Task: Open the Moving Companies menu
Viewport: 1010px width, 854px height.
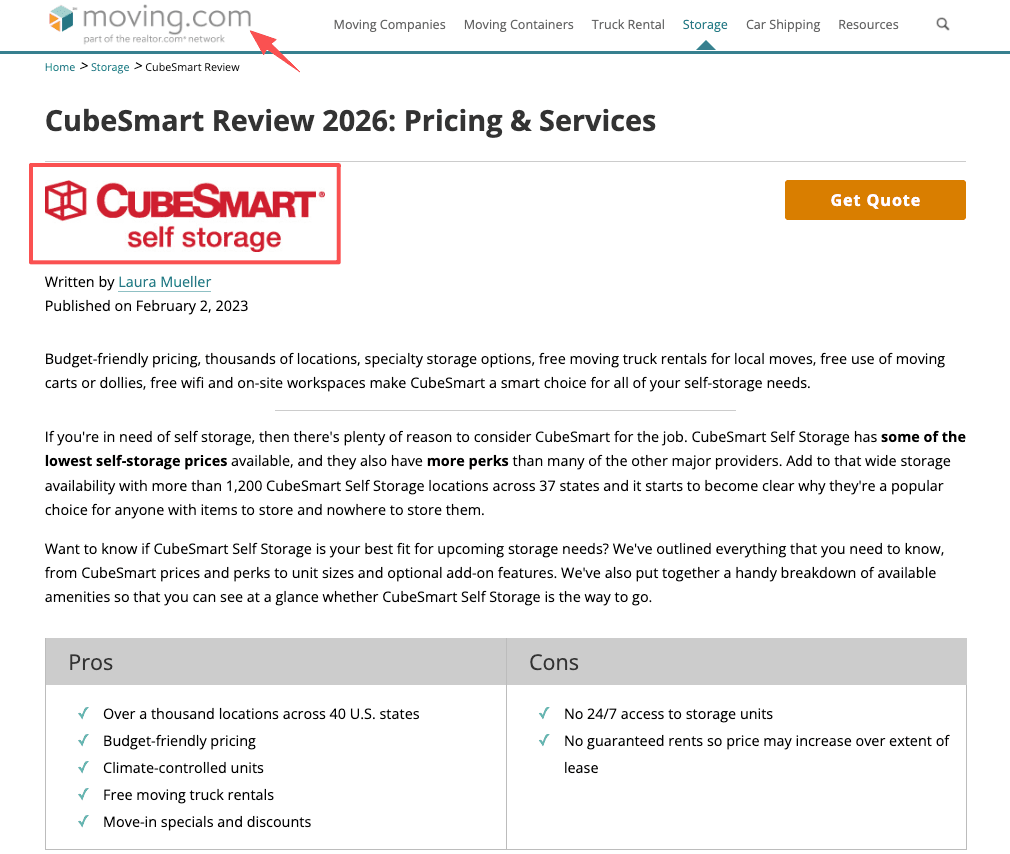Action: pyautogui.click(x=389, y=24)
